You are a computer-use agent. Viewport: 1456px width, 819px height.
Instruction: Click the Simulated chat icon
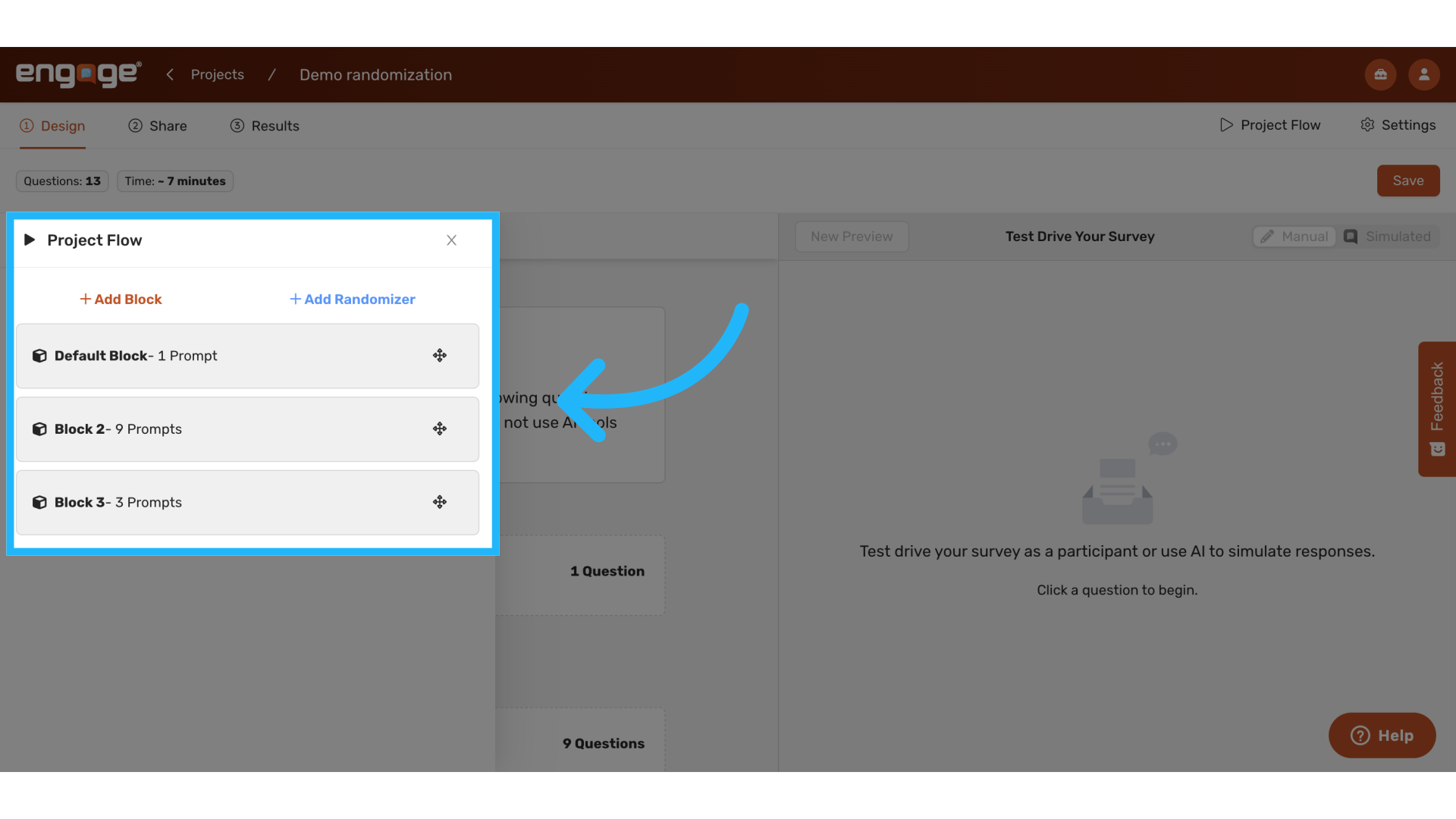(1351, 237)
